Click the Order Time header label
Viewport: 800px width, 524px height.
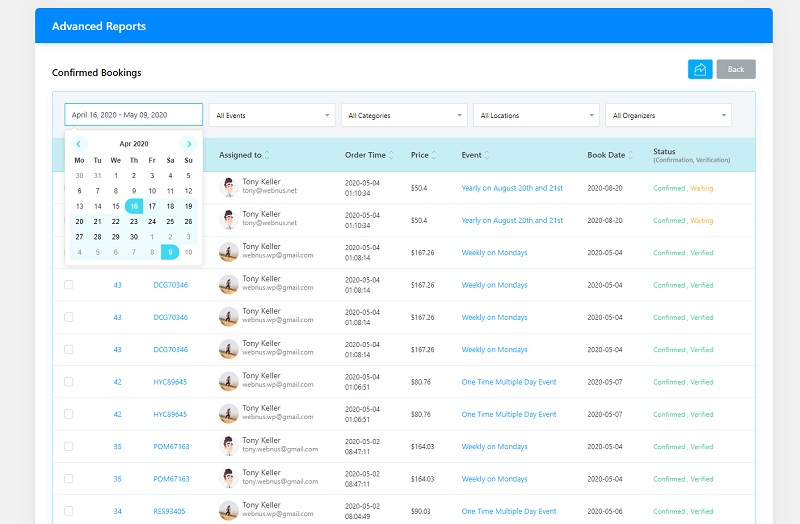[x=365, y=155]
